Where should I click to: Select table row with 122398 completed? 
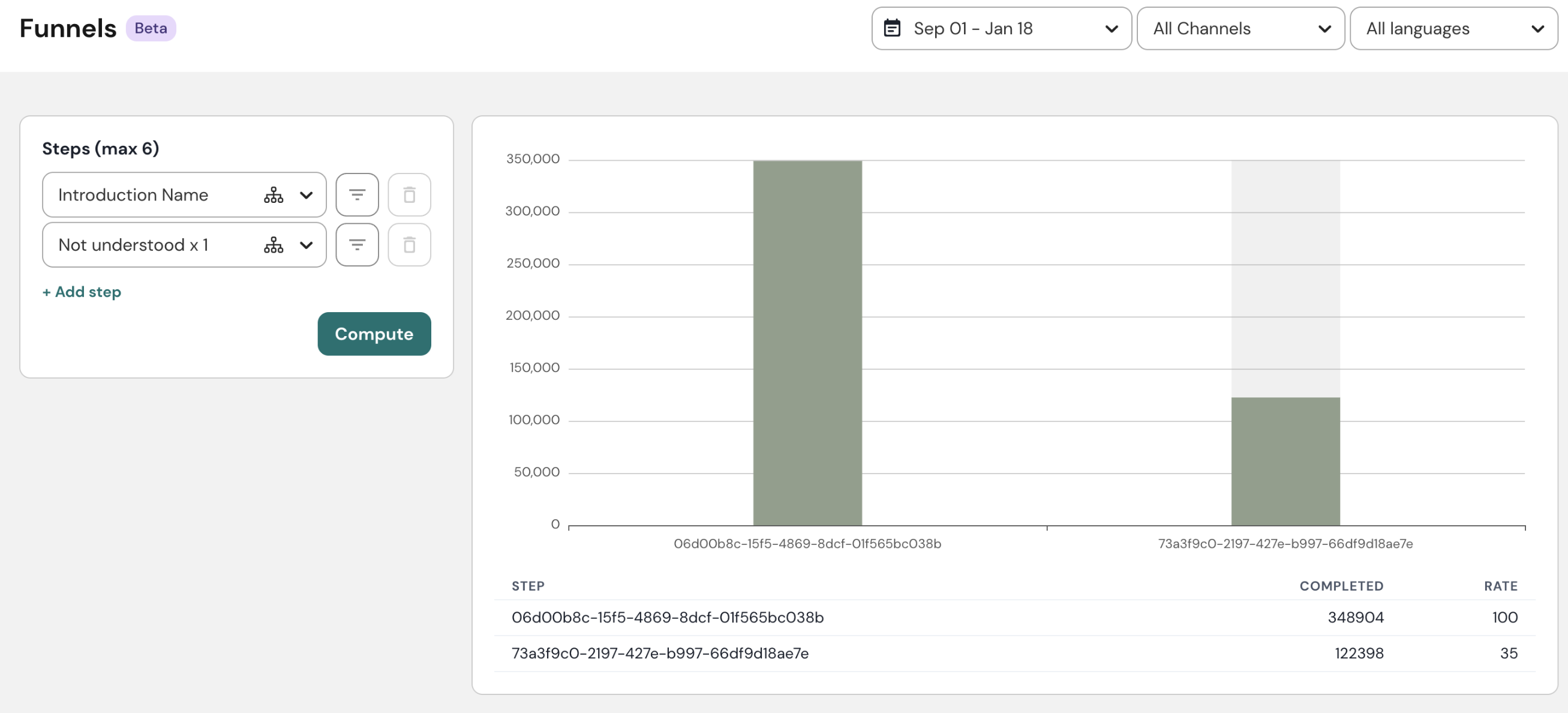click(x=1014, y=654)
